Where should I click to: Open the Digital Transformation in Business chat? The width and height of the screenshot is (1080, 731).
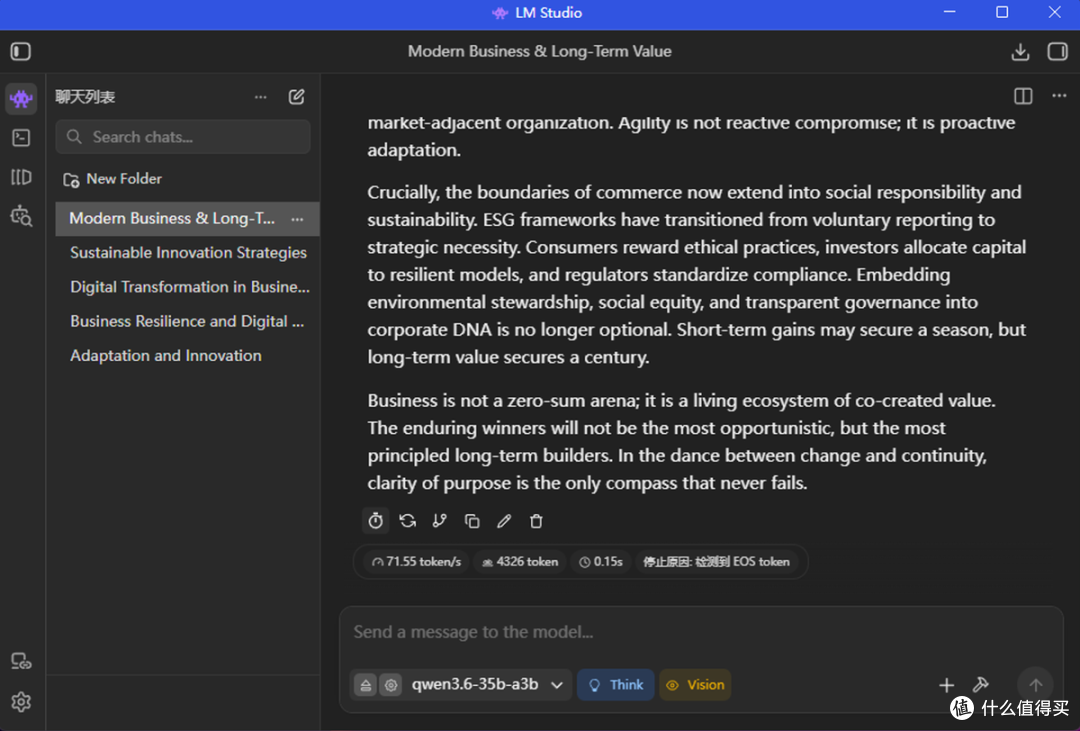coord(187,287)
